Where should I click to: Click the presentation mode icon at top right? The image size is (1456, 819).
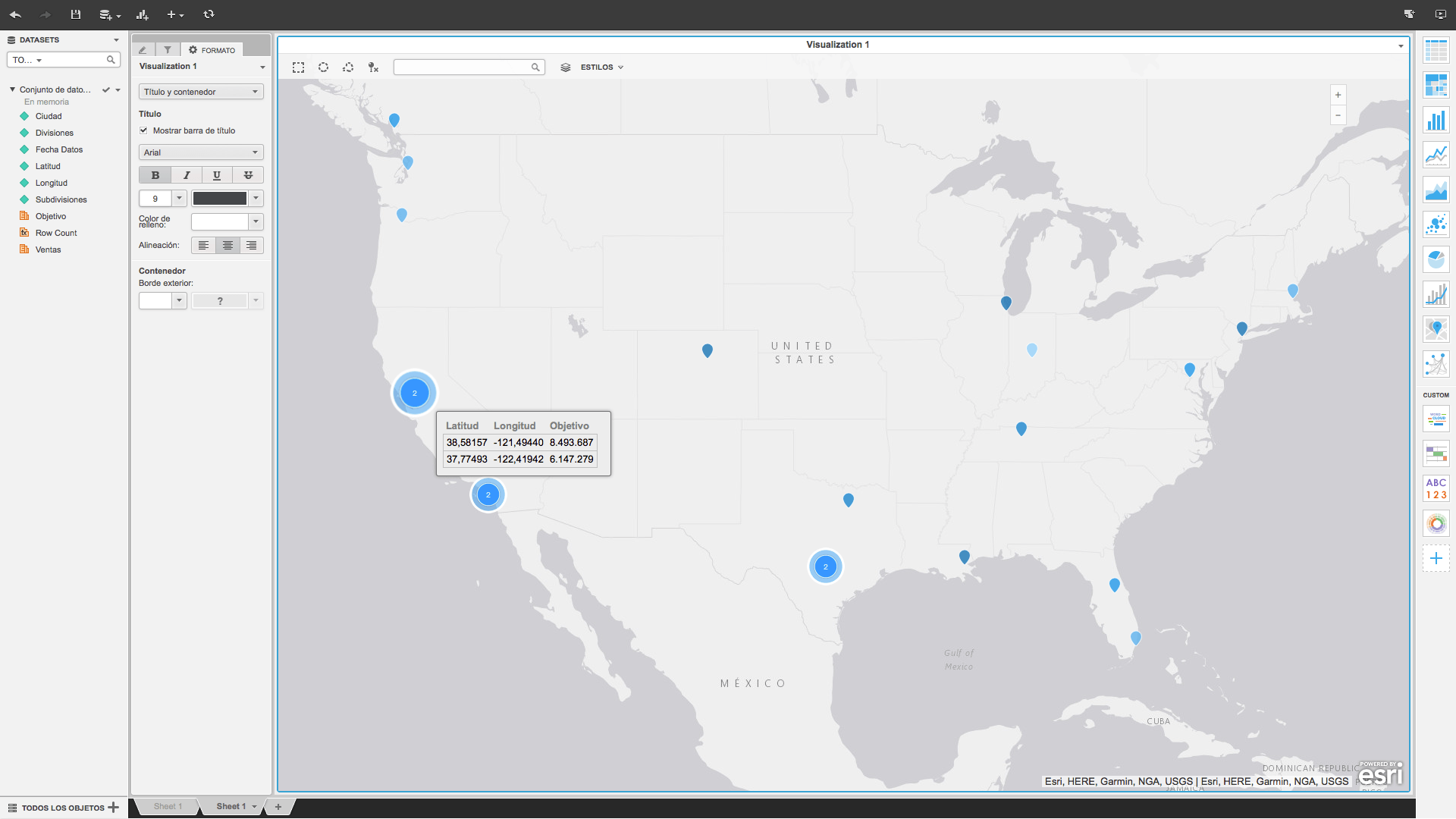[1440, 14]
